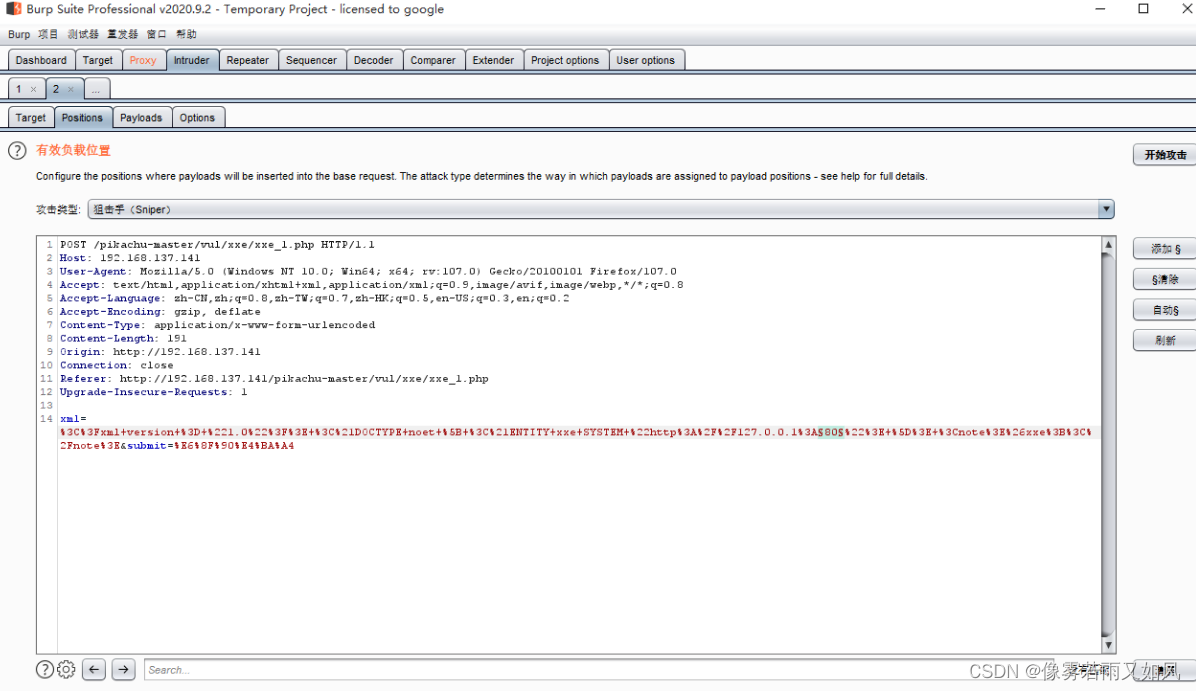Screen dimensions: 1196x691
Task: Click the §清除 clear markers button
Action: (1165, 279)
